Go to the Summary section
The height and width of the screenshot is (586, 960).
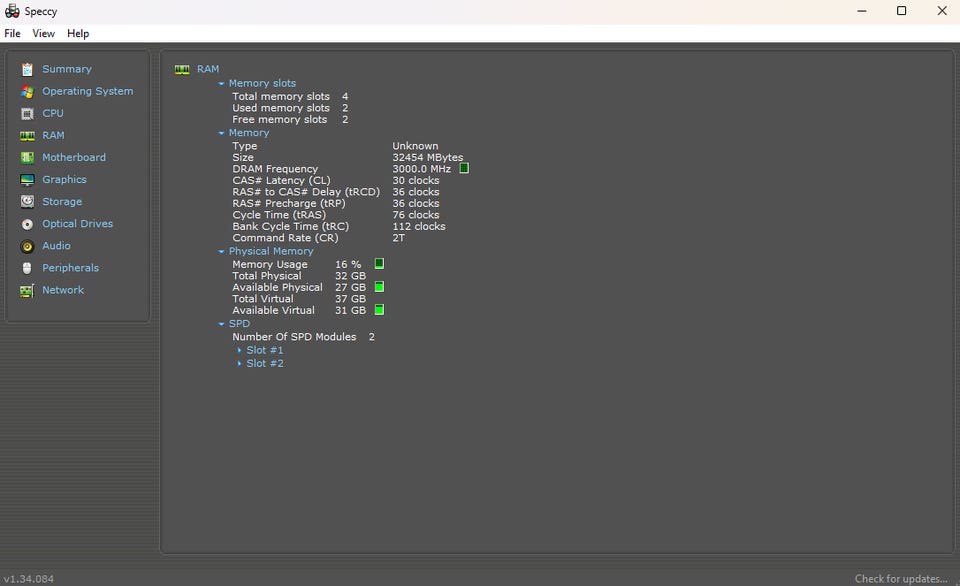(x=67, y=69)
